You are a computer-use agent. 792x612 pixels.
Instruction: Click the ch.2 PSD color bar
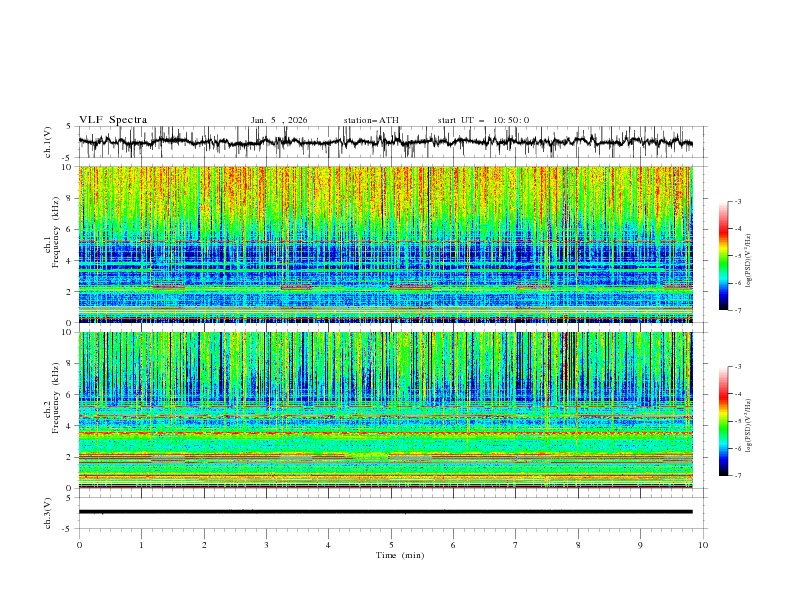[x=723, y=421]
